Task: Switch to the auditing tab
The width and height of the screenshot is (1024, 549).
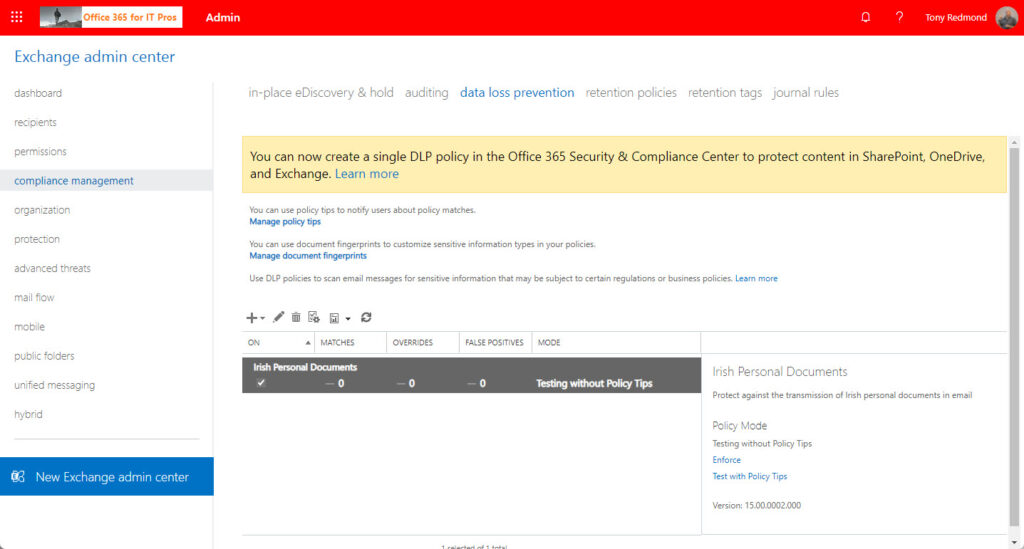Action: [x=426, y=93]
